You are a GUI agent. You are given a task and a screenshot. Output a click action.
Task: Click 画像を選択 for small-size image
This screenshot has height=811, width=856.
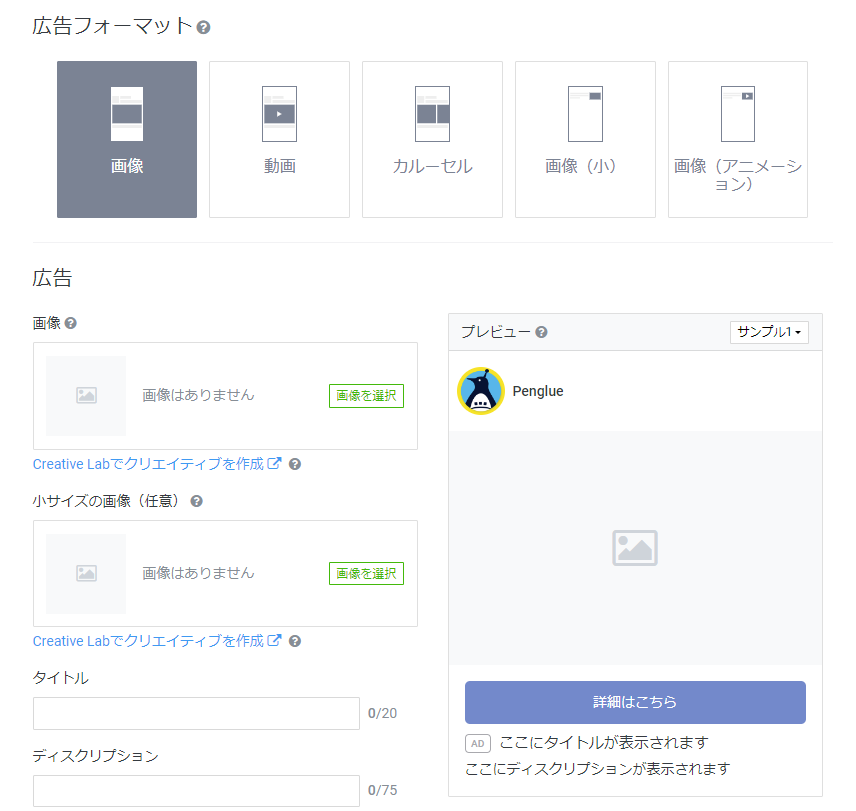point(366,574)
